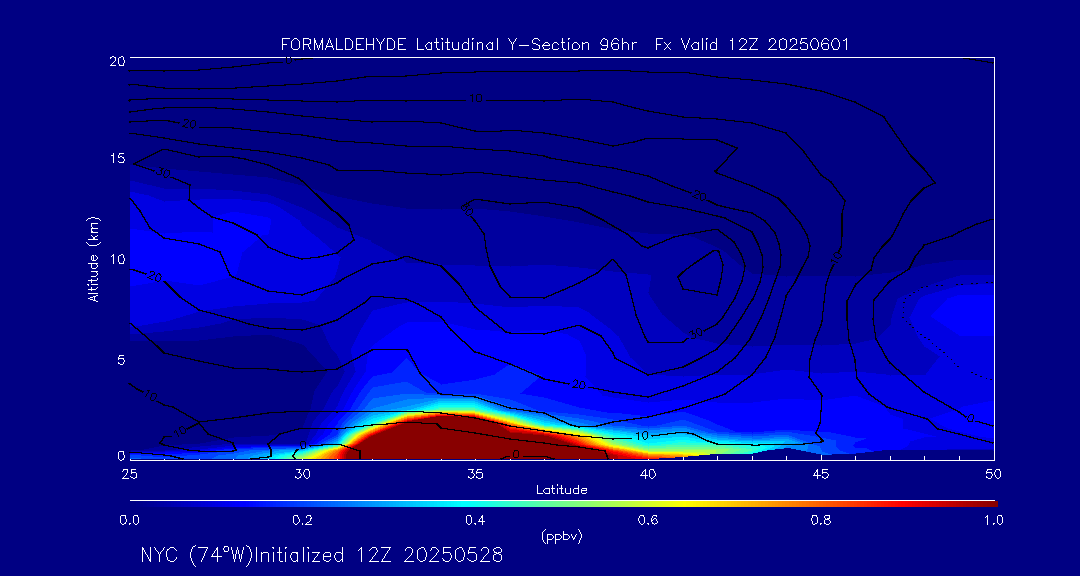This screenshot has width=1080, height=576.
Task: Click the "Latitude" axis label
Action: [x=561, y=490]
